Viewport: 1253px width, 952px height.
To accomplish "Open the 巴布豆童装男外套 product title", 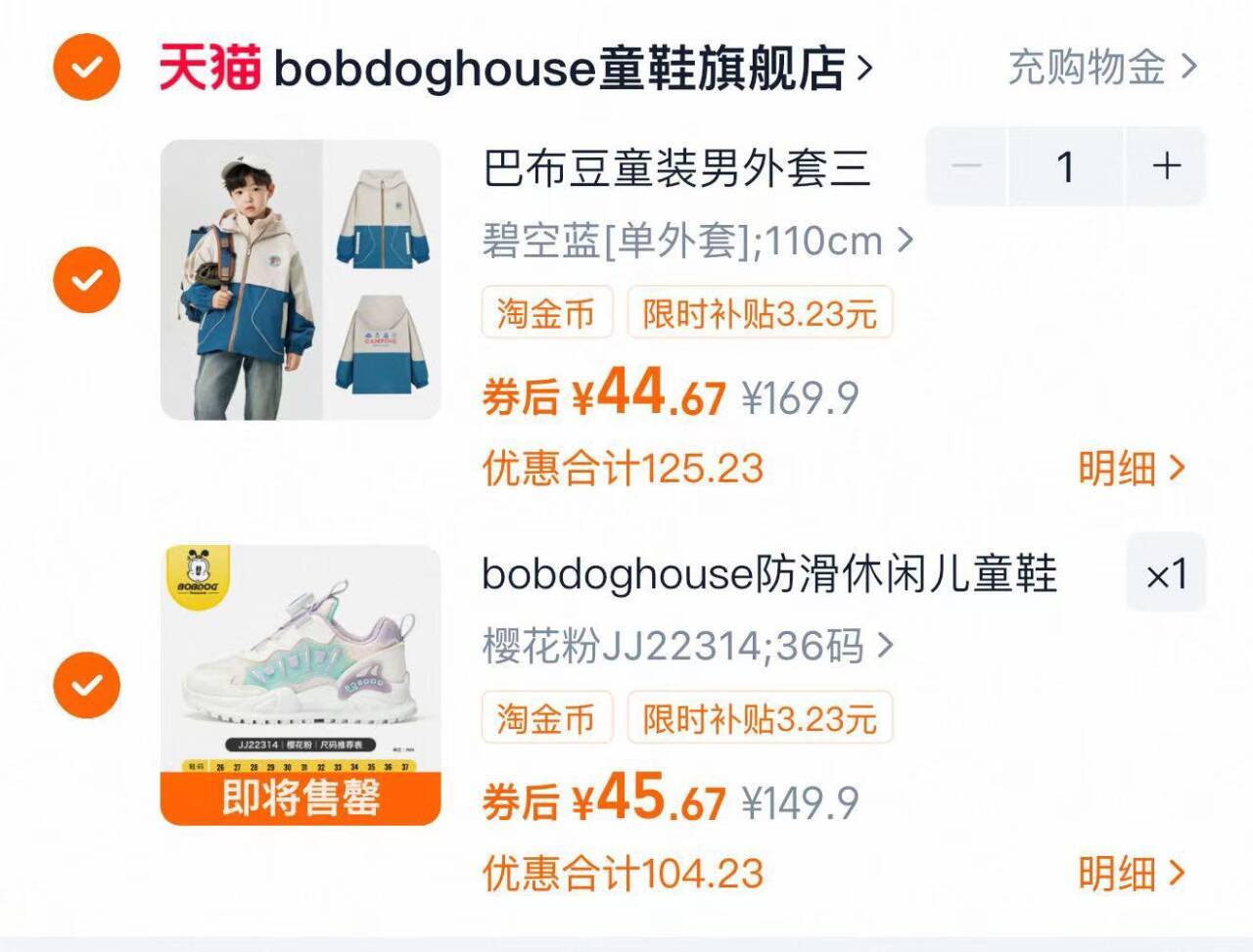I will tap(676, 168).
